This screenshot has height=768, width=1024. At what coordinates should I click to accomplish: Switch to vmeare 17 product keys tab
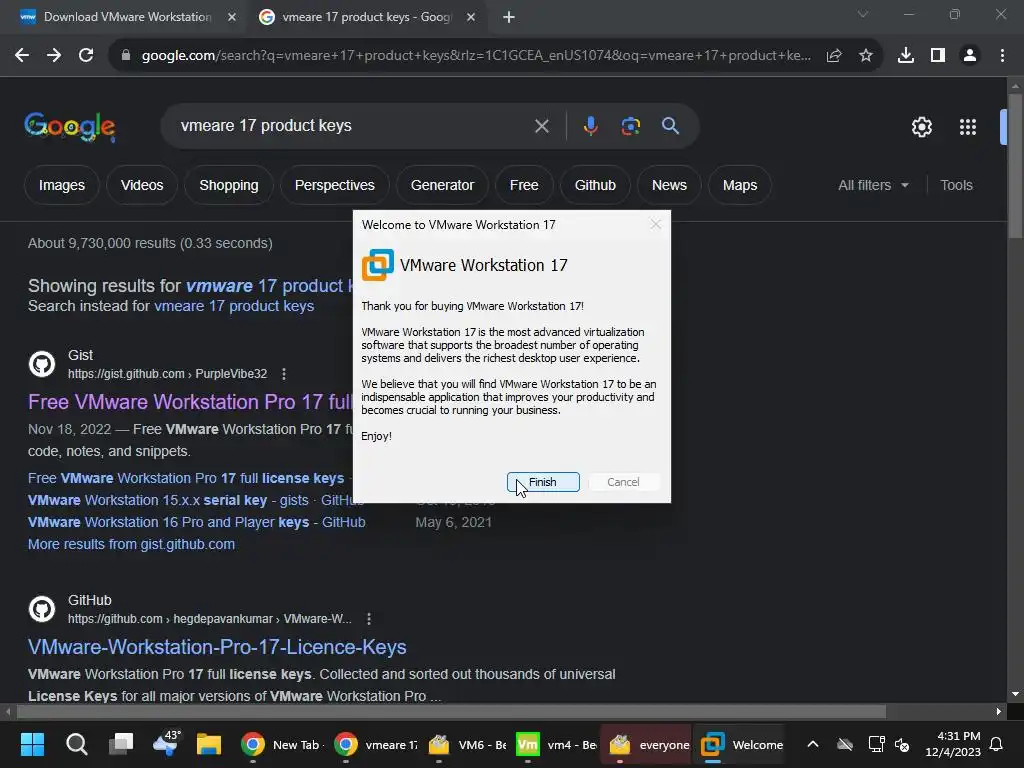click(x=366, y=17)
